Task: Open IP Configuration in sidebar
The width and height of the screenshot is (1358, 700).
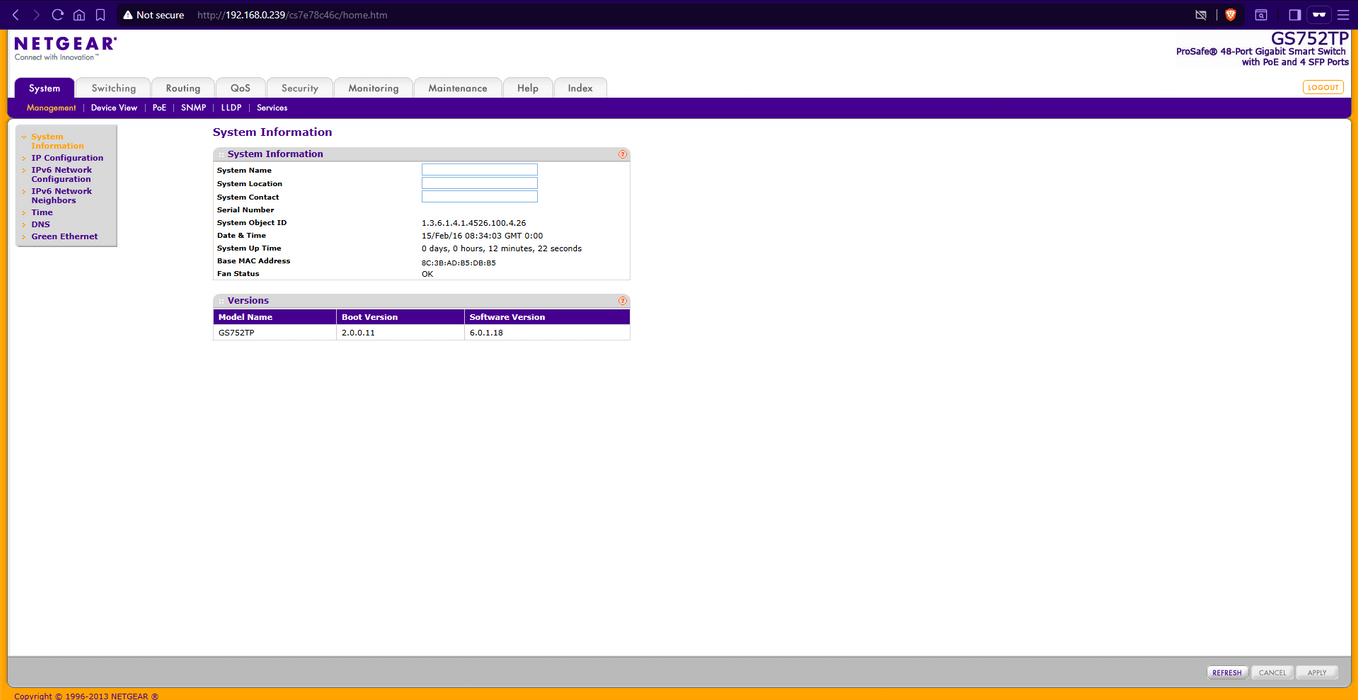Action: point(67,158)
